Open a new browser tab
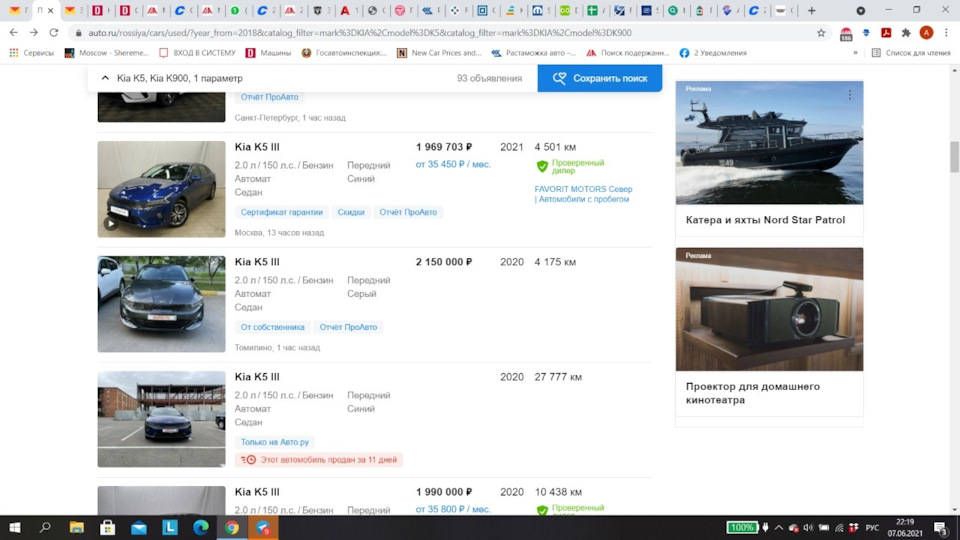This screenshot has width=960, height=540. (811, 10)
